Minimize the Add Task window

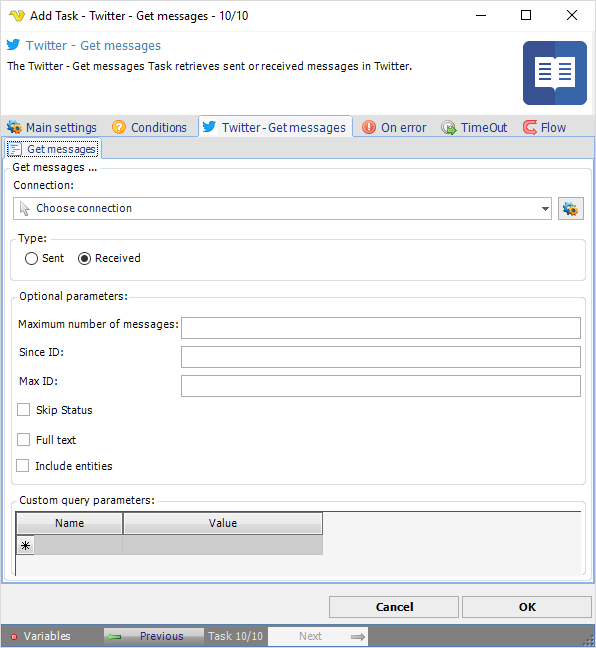(x=481, y=16)
